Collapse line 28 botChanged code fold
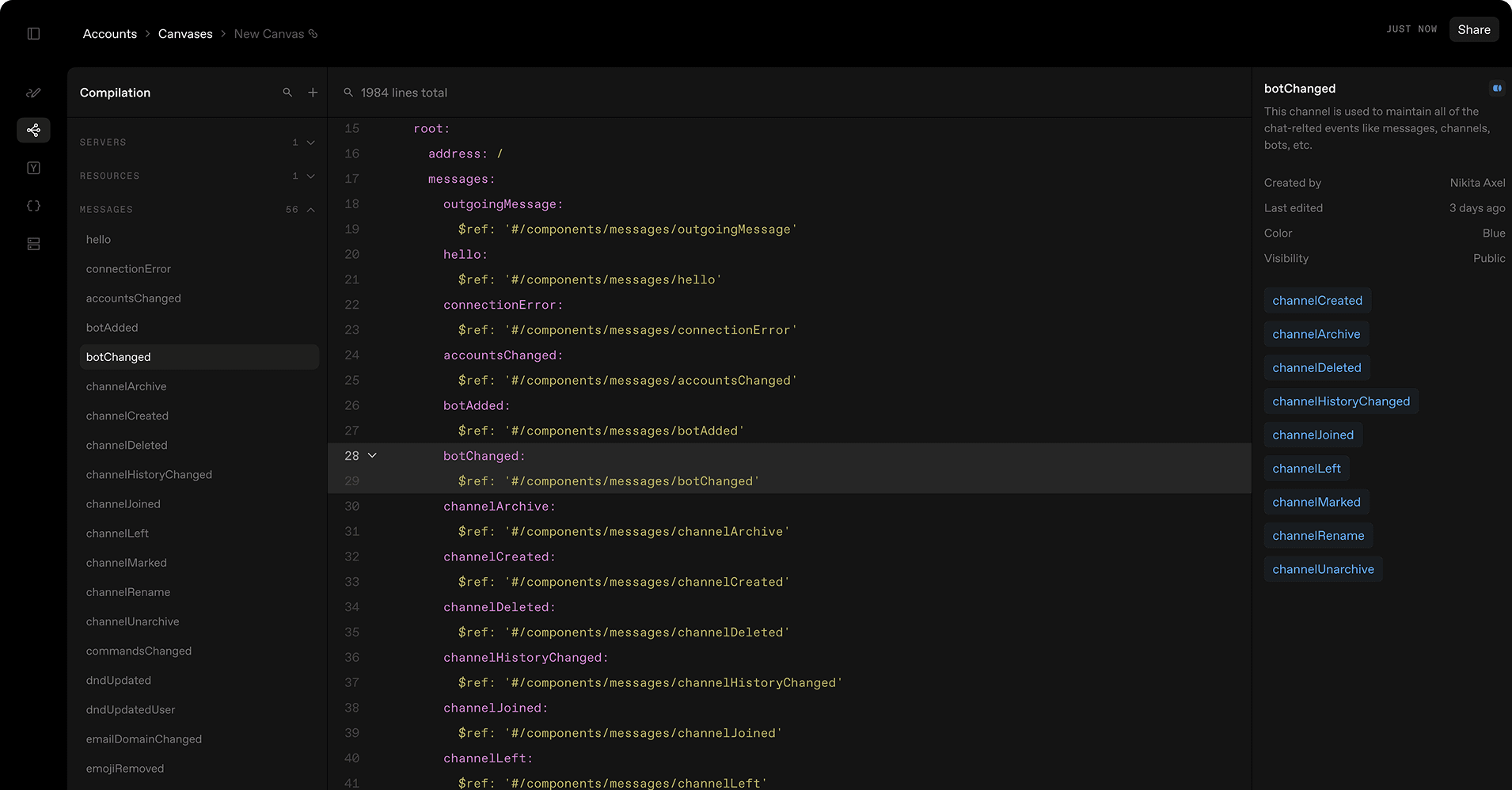The height and width of the screenshot is (790, 1512). point(372,456)
